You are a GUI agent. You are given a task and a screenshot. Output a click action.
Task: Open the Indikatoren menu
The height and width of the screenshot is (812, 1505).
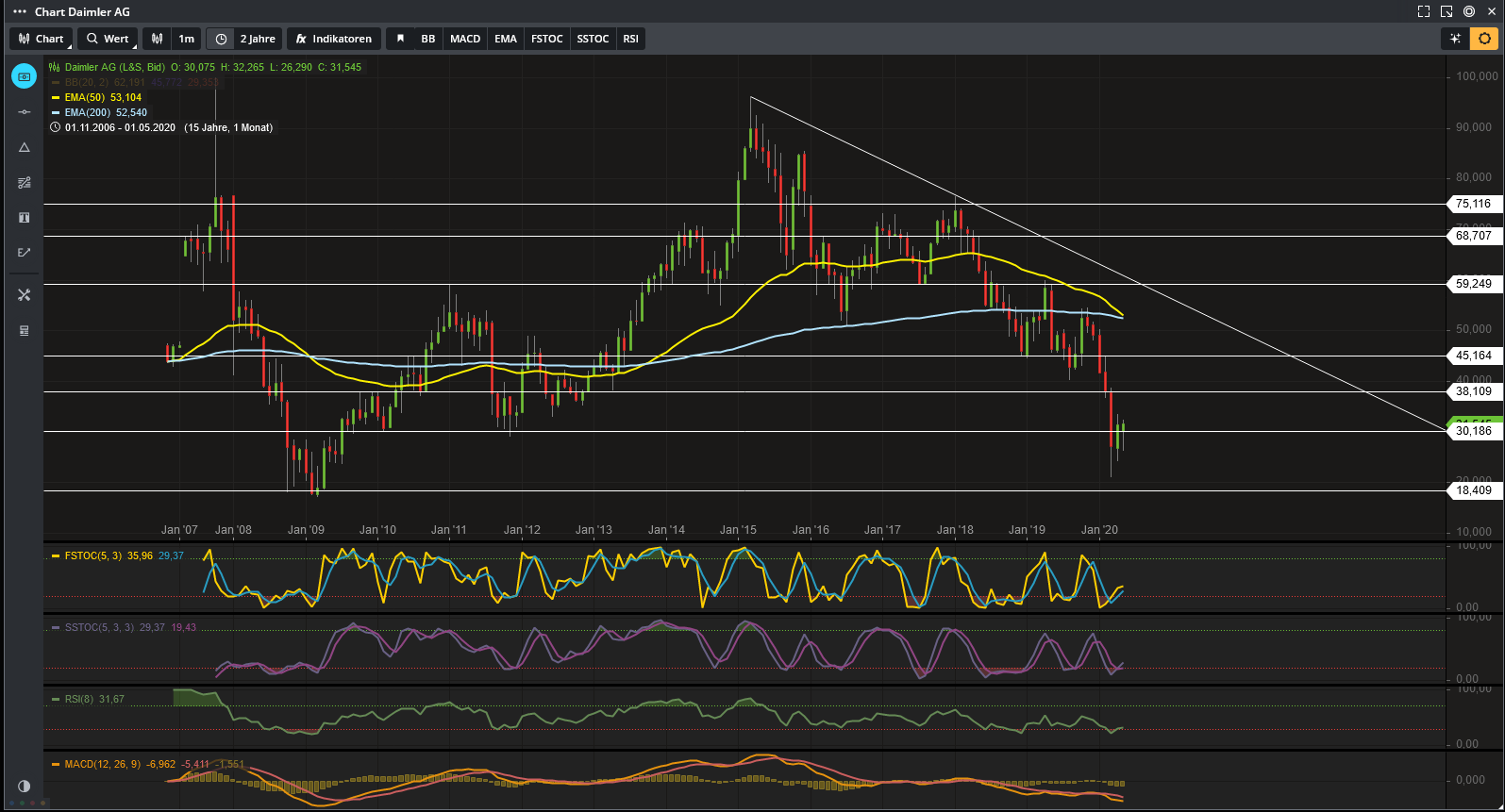334,39
